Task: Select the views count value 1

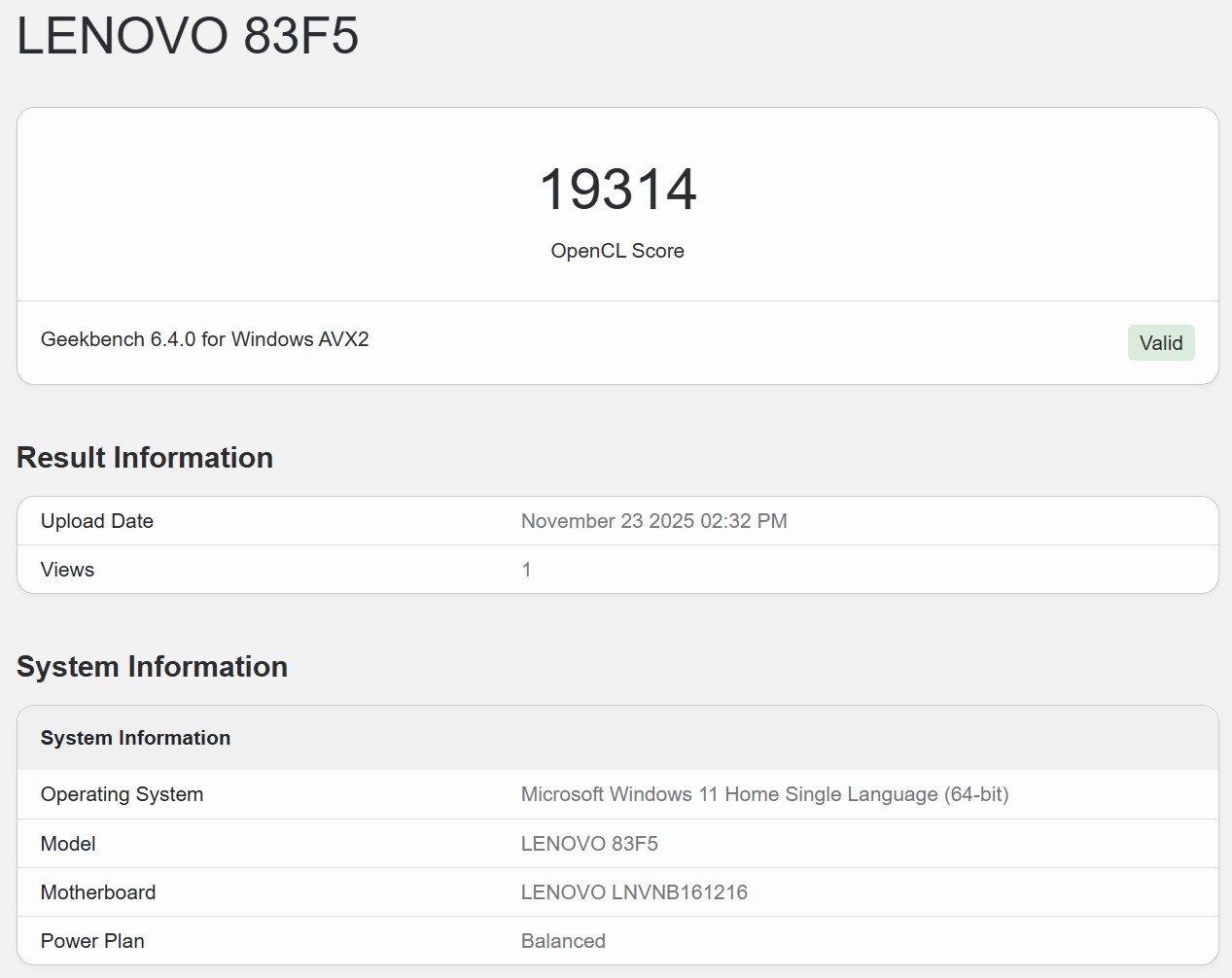Action: (x=526, y=569)
